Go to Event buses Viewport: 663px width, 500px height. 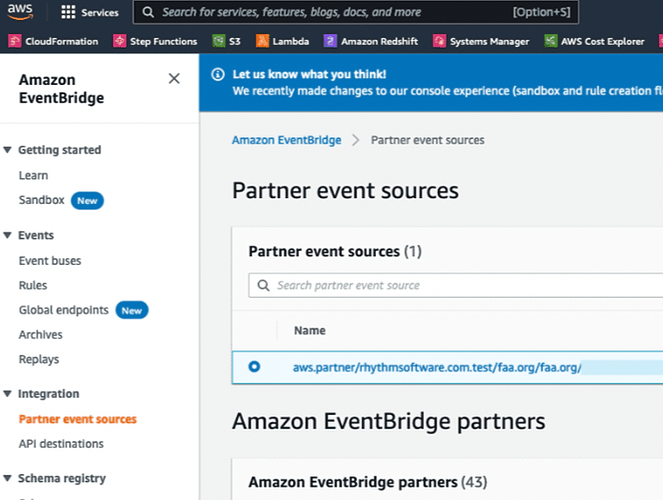tap(50, 261)
